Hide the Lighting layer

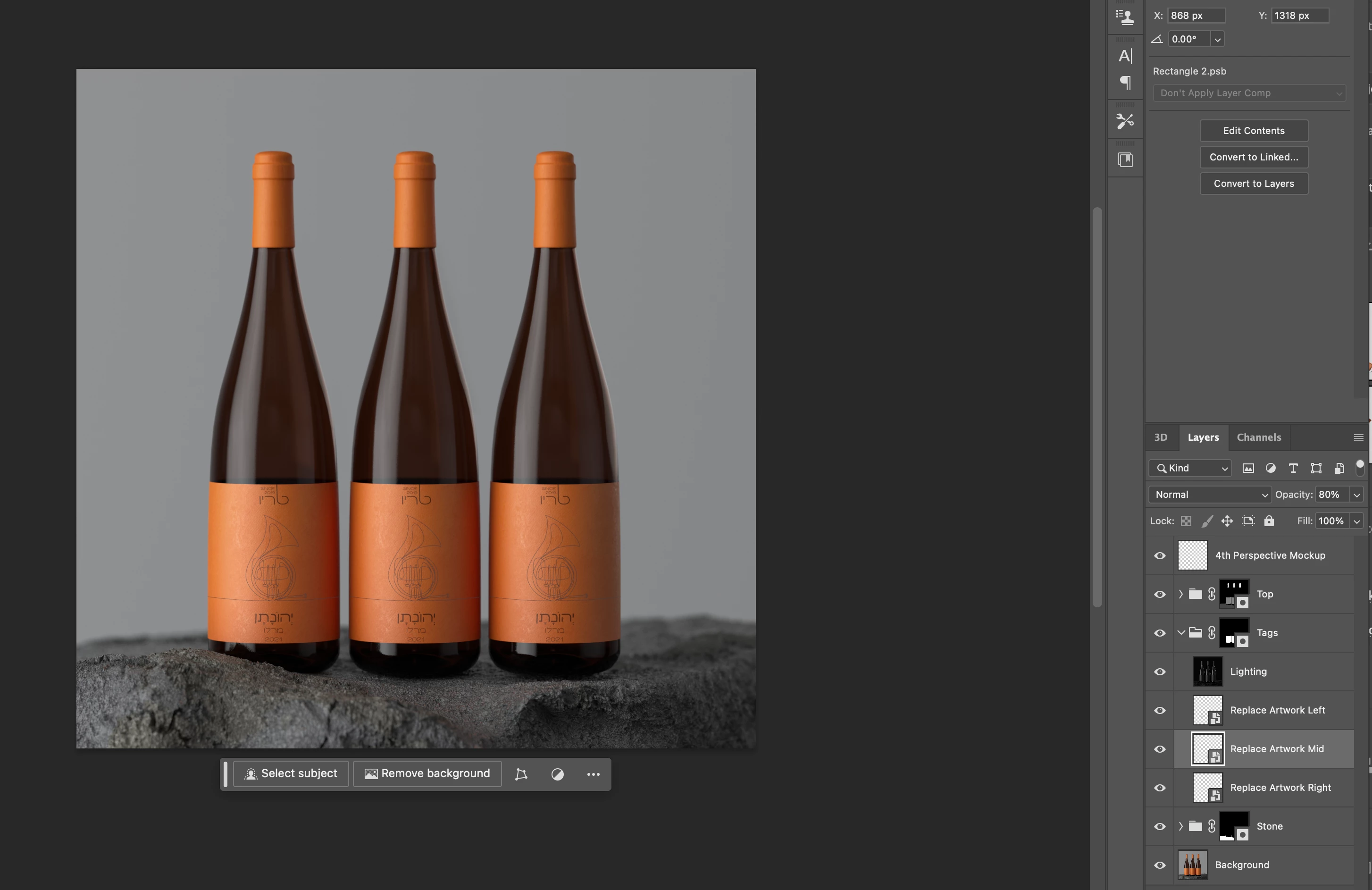pyautogui.click(x=1160, y=672)
